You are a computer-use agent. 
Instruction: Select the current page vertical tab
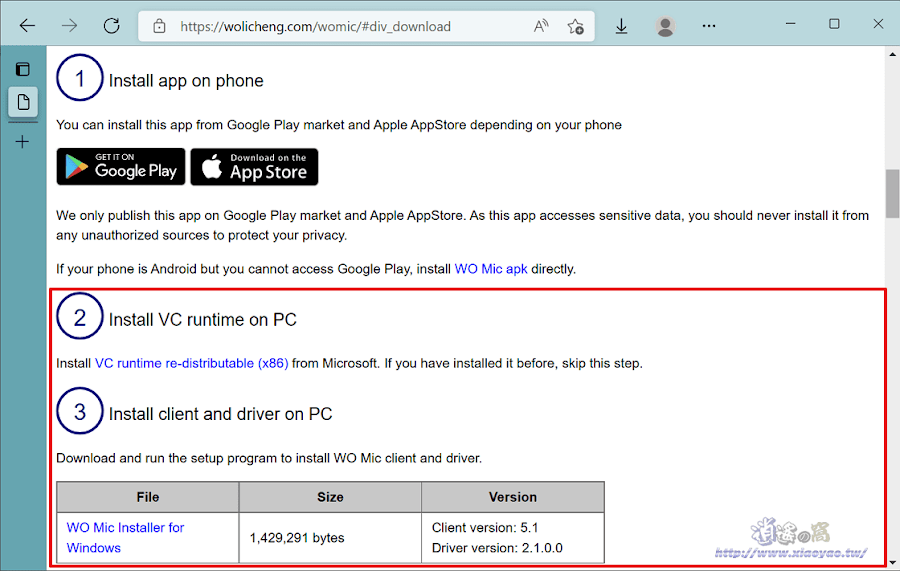coord(23,102)
